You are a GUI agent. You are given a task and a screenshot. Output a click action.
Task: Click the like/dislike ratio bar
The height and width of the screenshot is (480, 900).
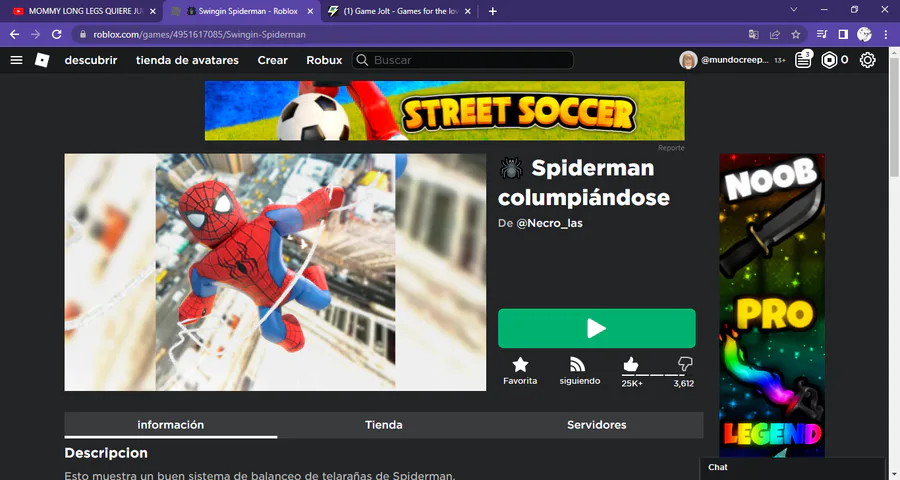pos(653,375)
